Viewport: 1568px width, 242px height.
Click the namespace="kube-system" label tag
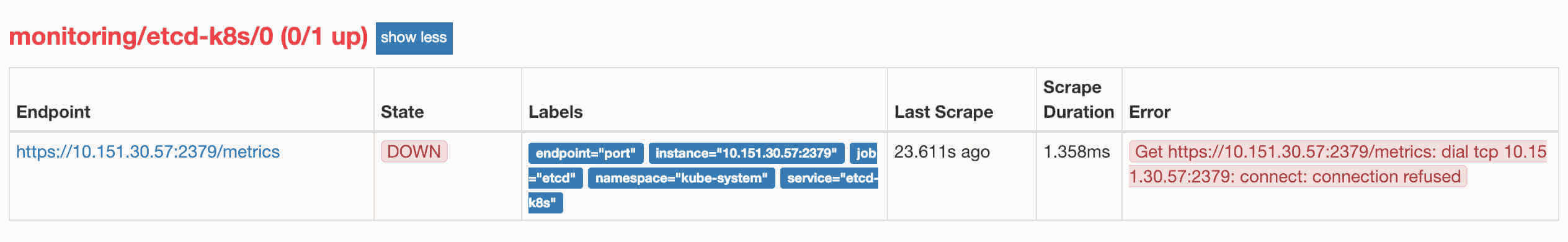[681, 178]
